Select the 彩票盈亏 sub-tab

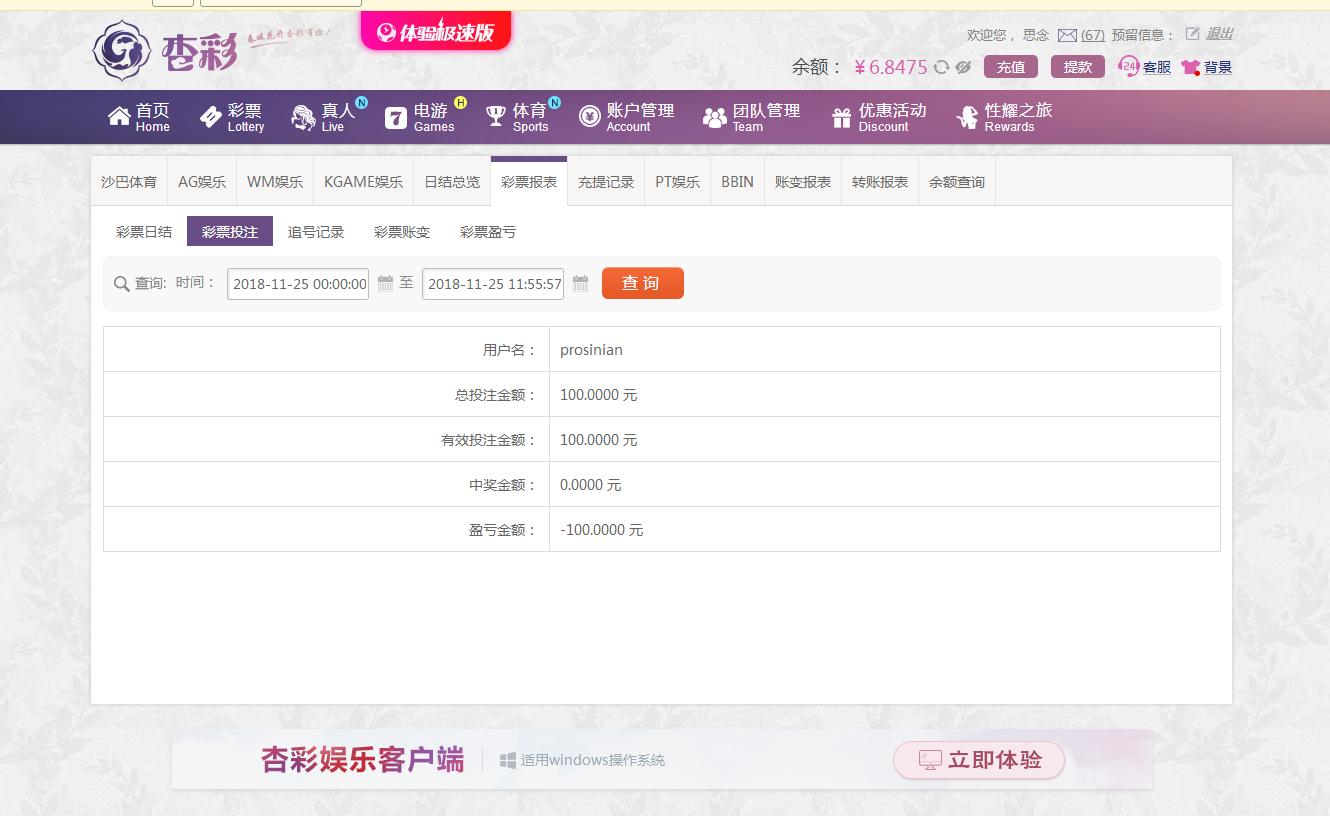[488, 232]
